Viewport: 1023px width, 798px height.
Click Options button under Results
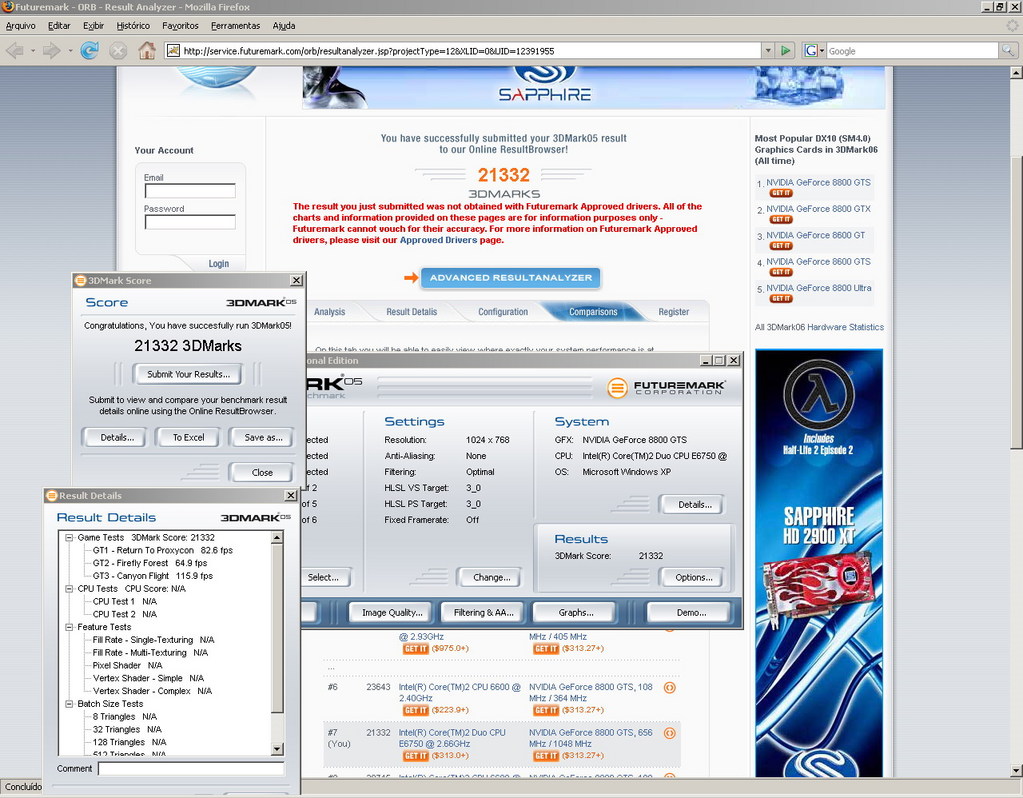pos(694,577)
